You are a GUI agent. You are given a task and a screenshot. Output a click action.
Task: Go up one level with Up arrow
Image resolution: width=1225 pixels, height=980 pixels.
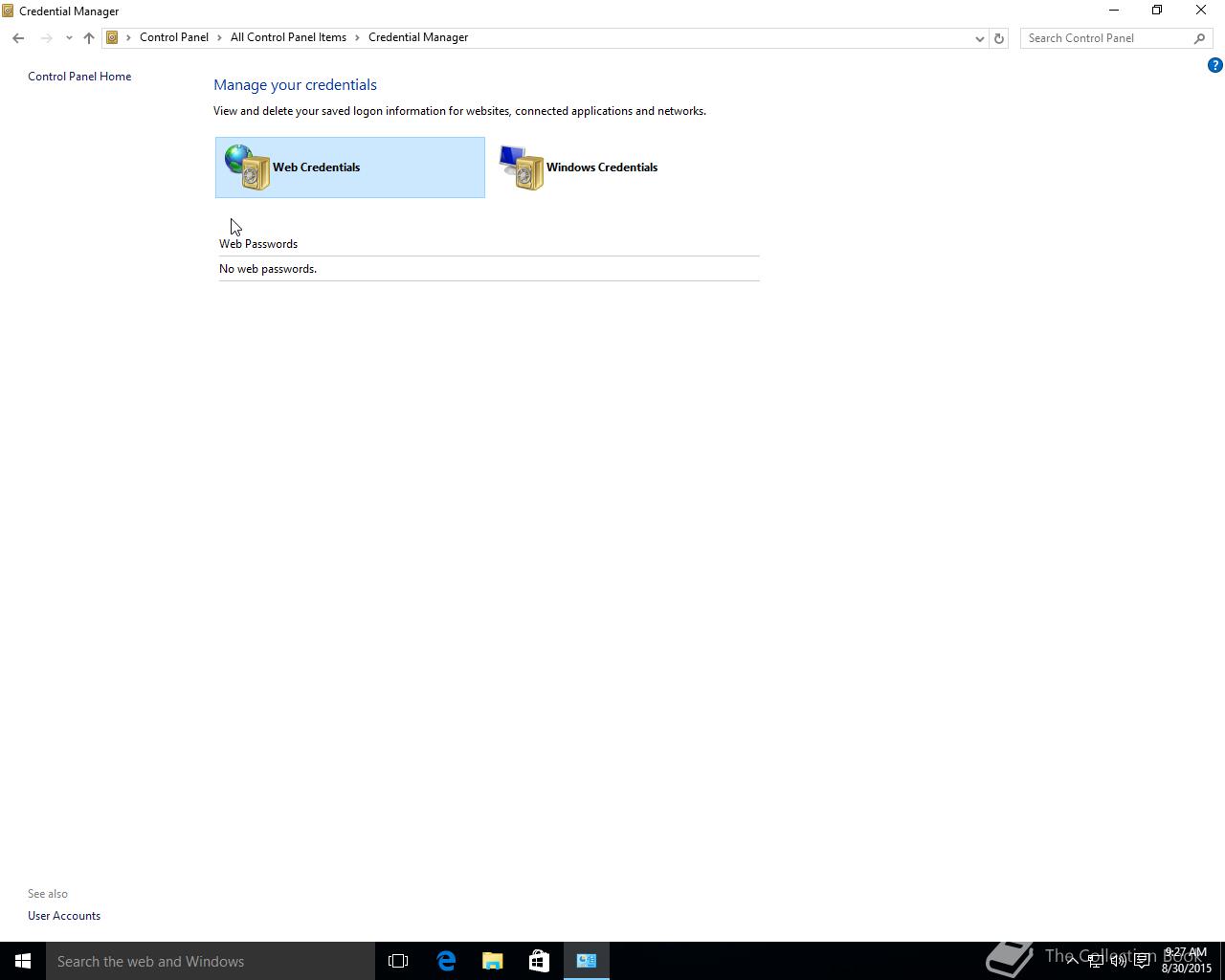click(x=89, y=38)
